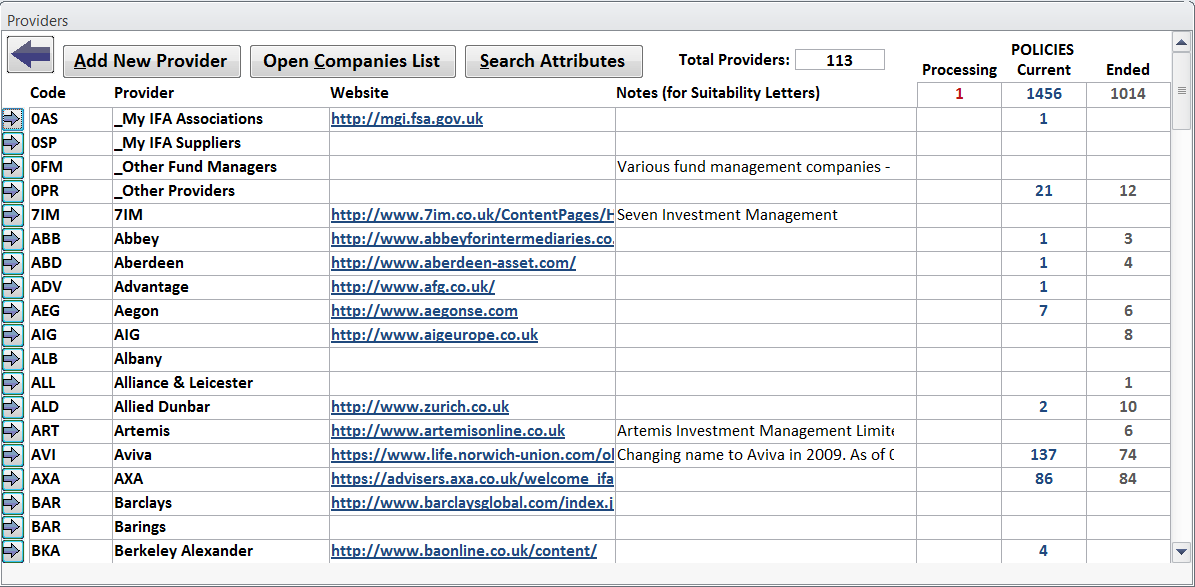Click the Total Providers field showing 113

[x=839, y=60]
